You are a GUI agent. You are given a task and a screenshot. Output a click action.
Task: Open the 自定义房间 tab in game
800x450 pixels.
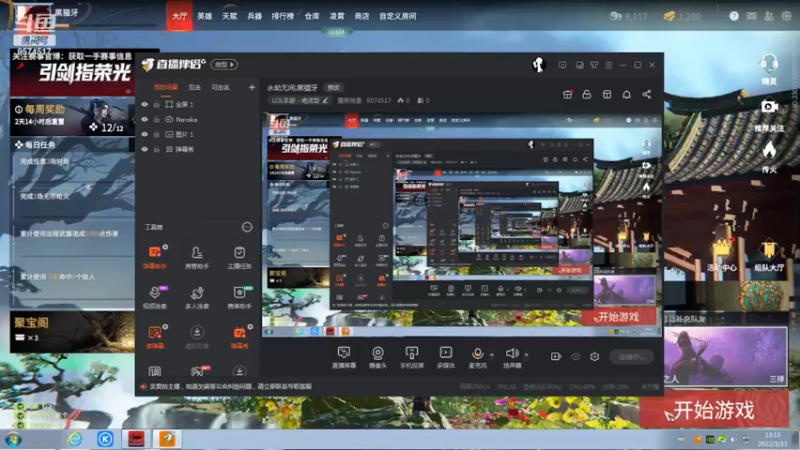point(398,16)
